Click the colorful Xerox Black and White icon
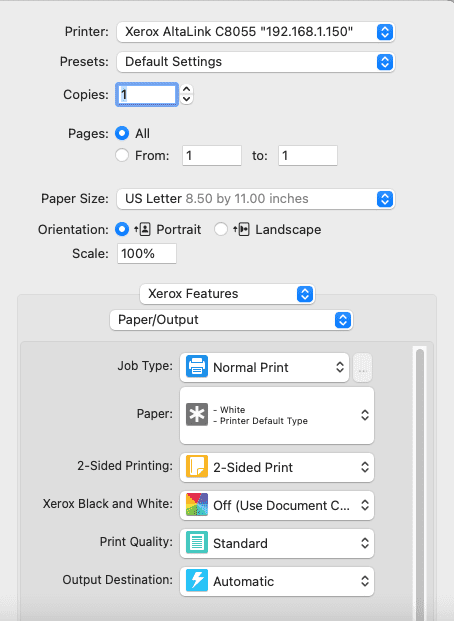The width and height of the screenshot is (454, 621). [x=197, y=505]
